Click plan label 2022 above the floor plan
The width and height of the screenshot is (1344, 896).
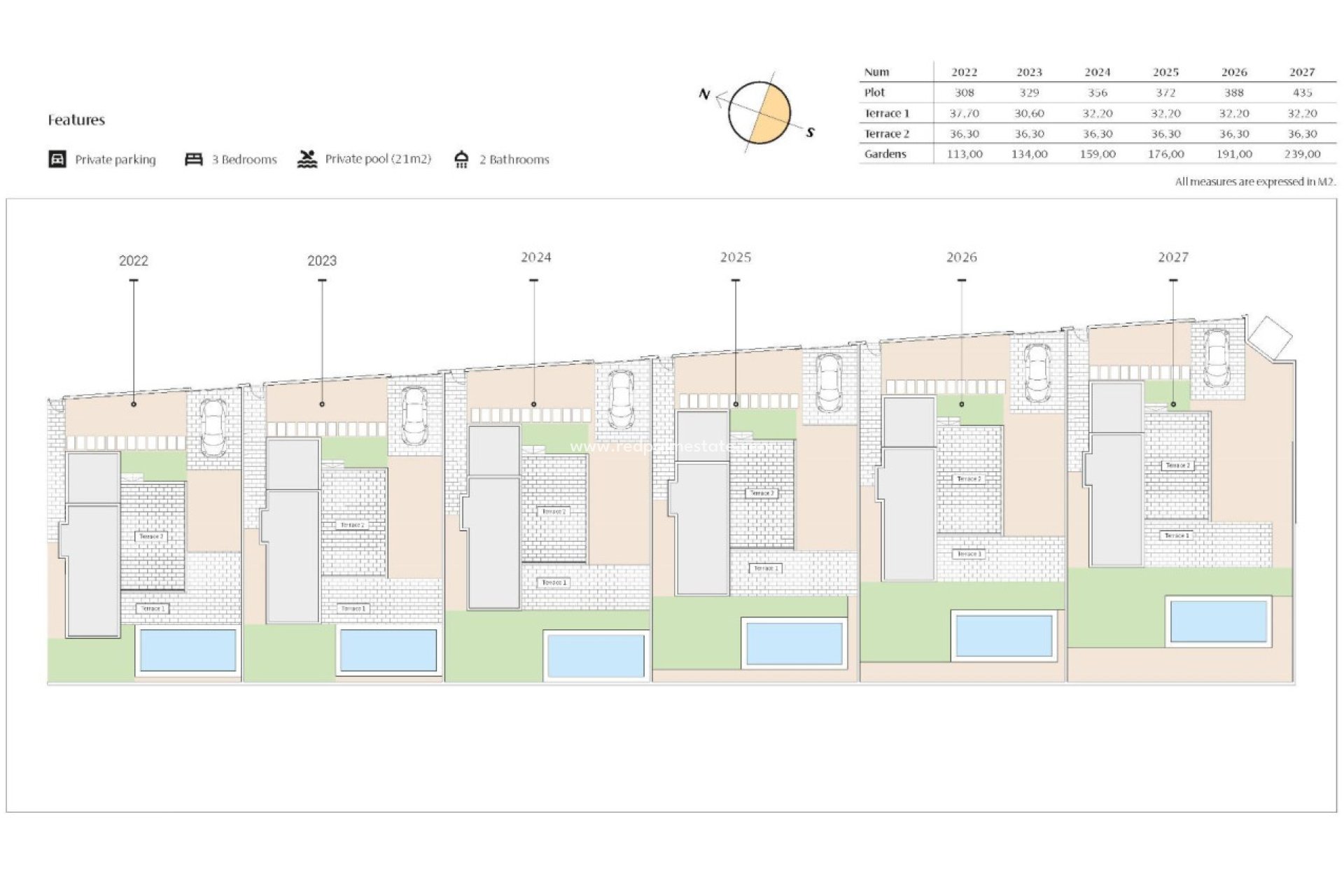click(134, 260)
